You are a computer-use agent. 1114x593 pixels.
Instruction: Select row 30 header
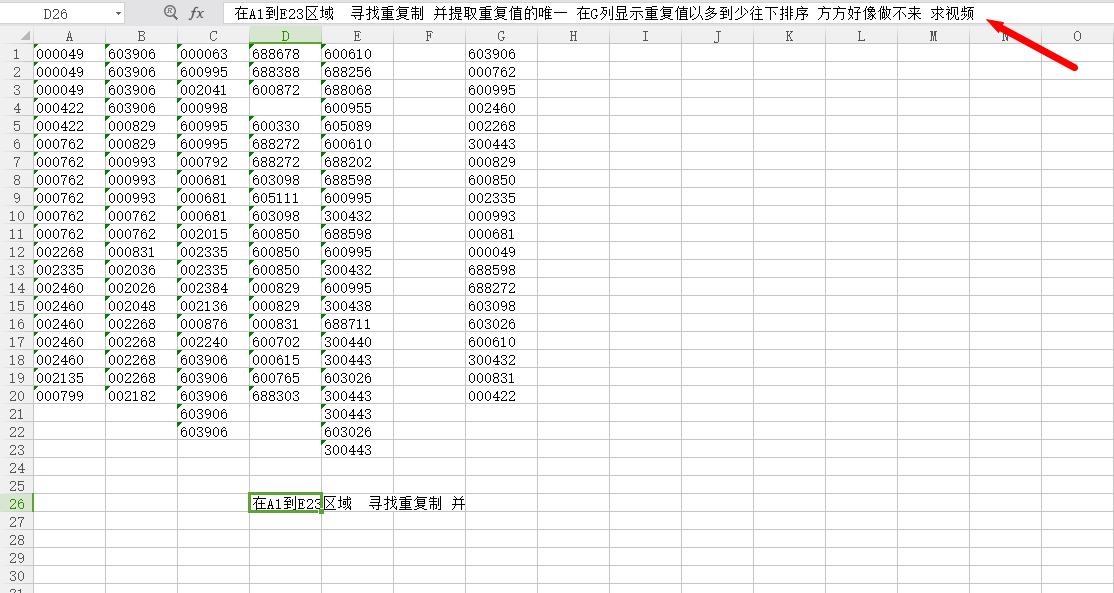click(x=17, y=576)
